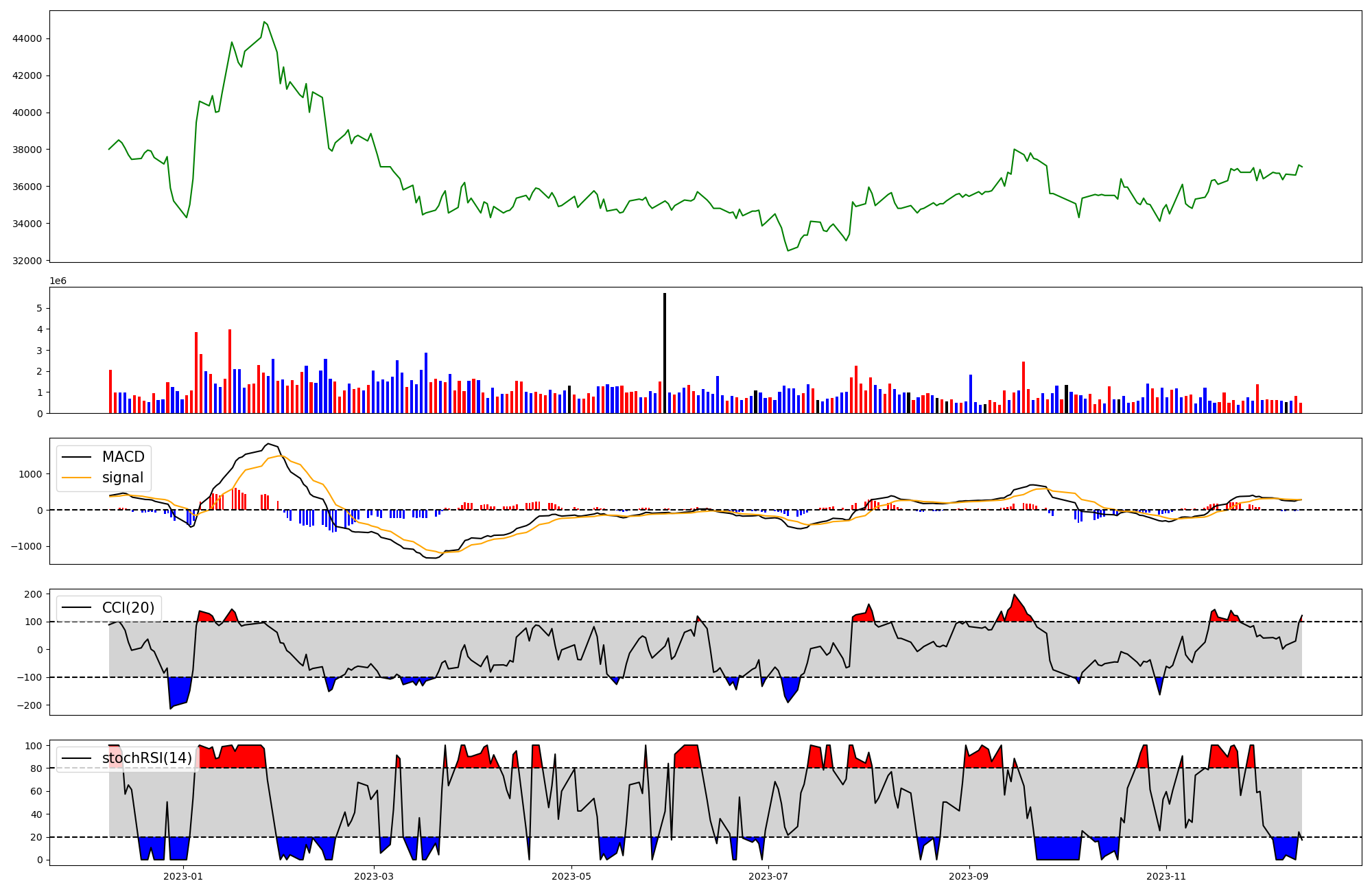Click the 2023-01 x-axis date label

(183, 876)
